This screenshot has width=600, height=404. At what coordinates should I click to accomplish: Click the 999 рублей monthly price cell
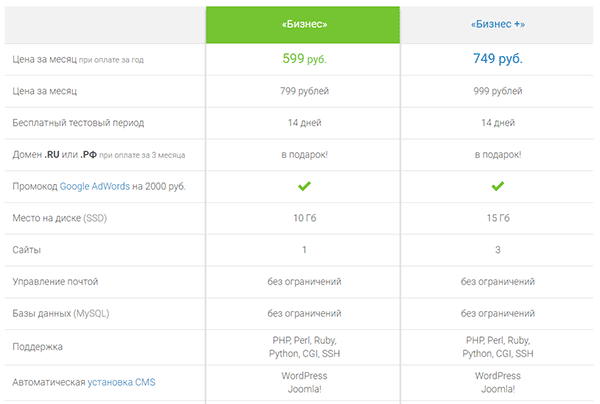click(x=497, y=91)
